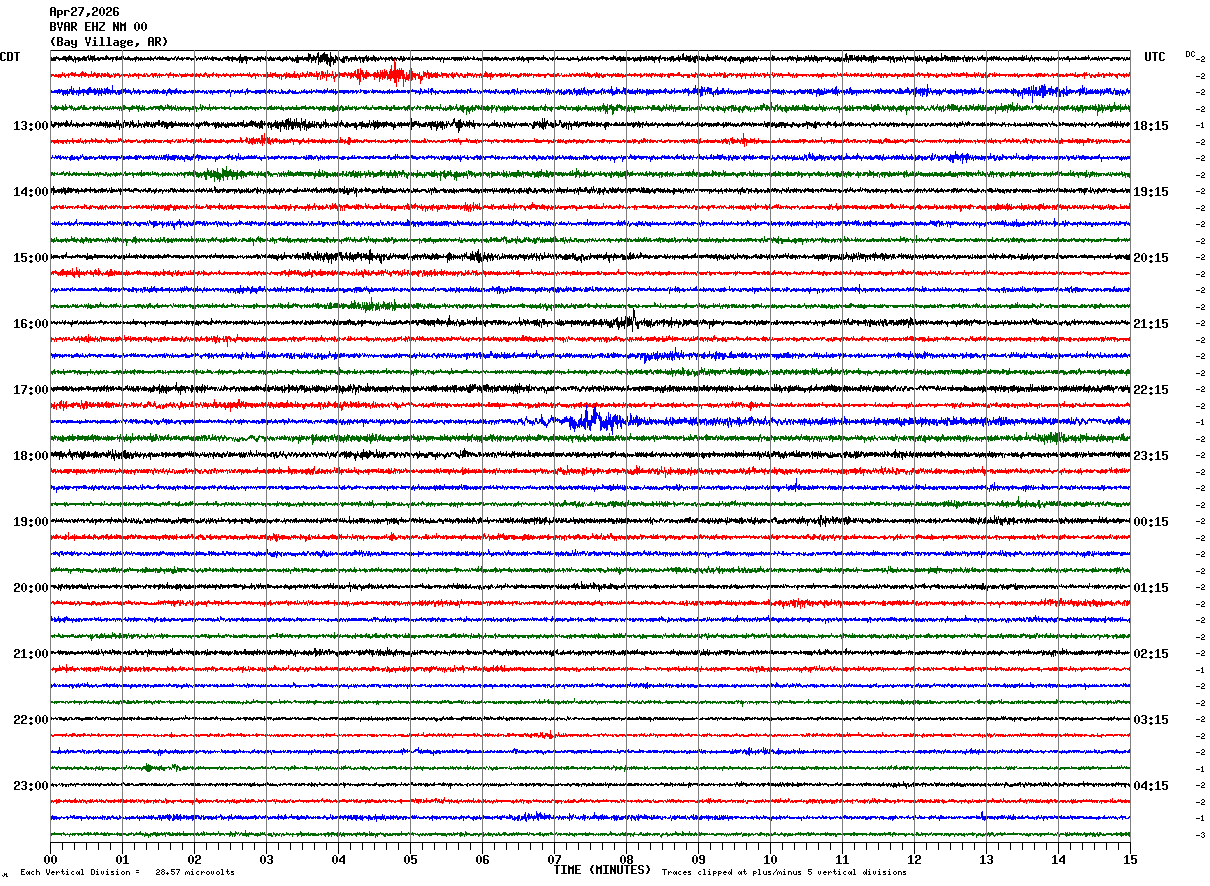
Task: Select the 19:00 CDT row label
Action: coord(30,521)
